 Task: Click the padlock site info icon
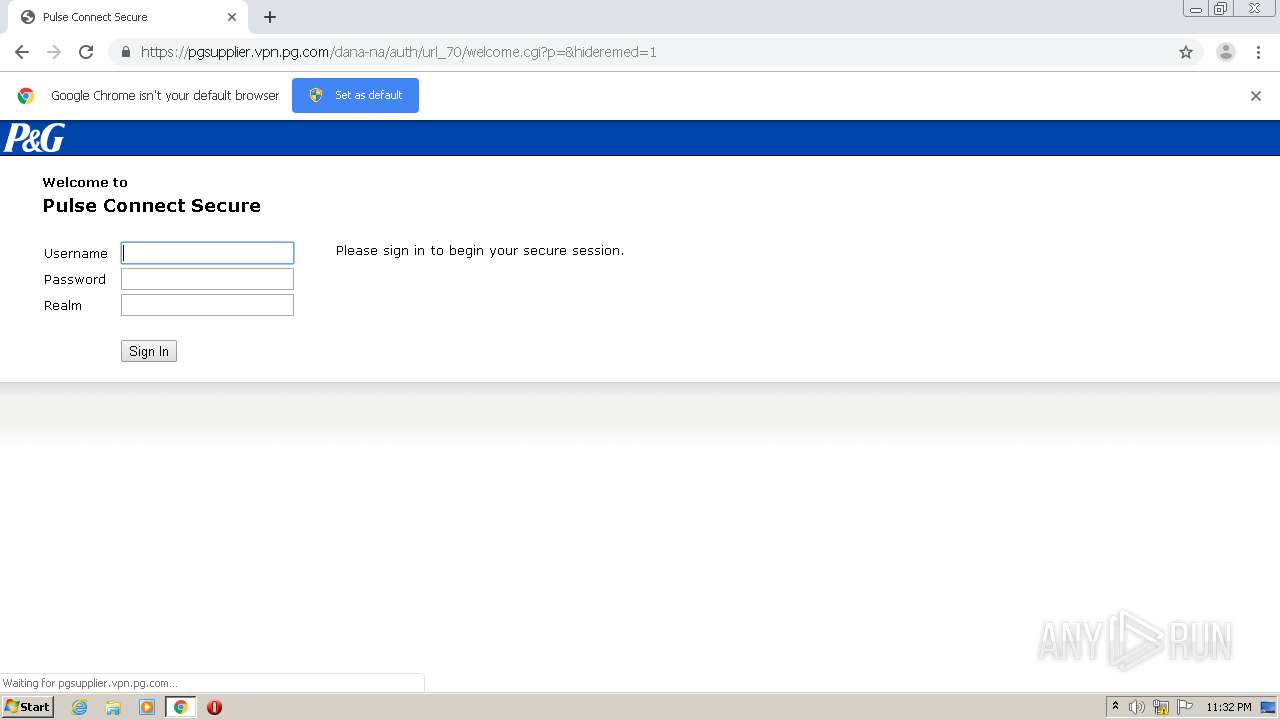point(125,52)
